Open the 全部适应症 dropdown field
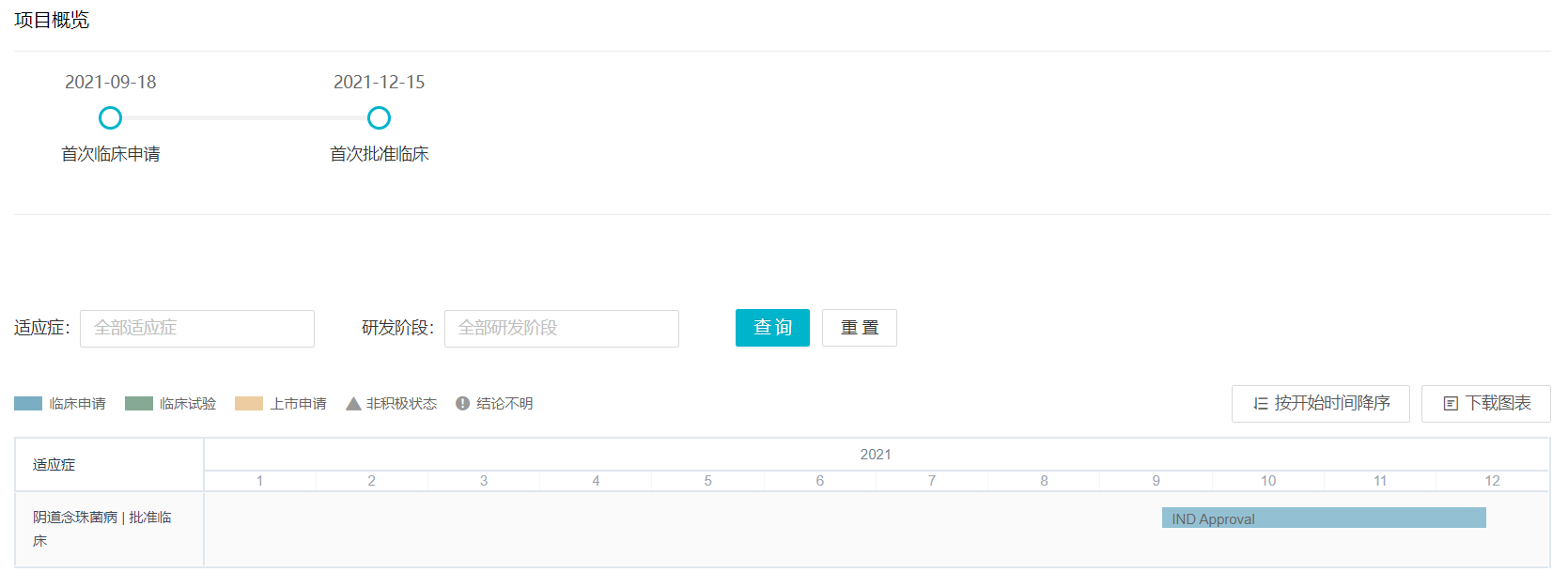This screenshot has height=588, width=1568. click(197, 329)
